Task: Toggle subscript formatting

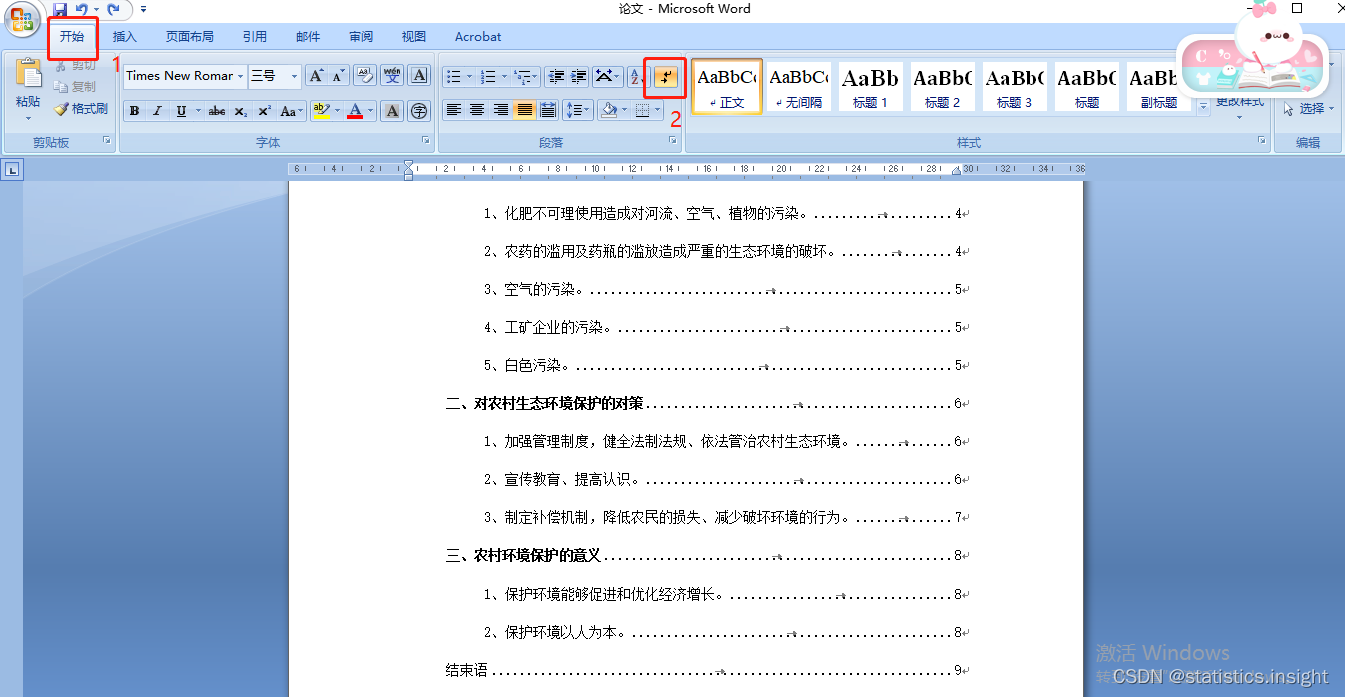Action: (241, 111)
